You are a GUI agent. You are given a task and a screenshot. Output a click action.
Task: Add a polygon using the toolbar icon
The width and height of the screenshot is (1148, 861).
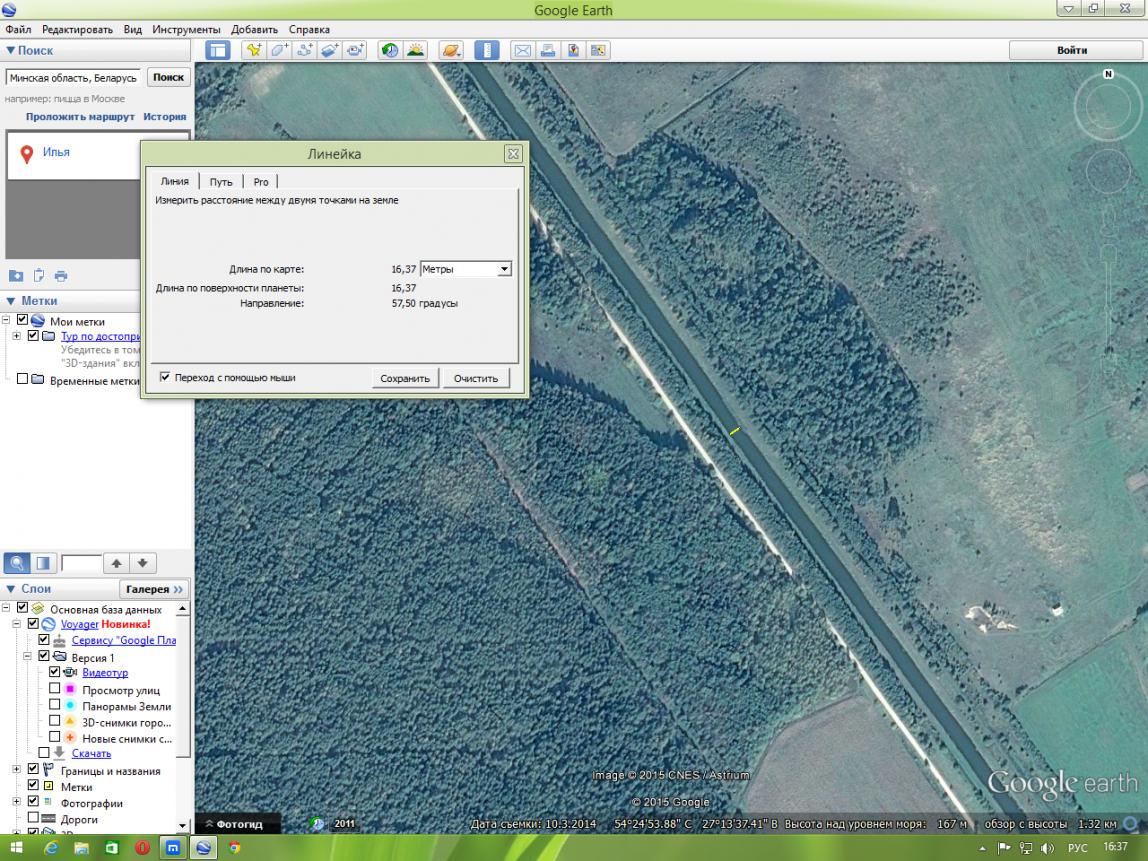pyautogui.click(x=279, y=51)
